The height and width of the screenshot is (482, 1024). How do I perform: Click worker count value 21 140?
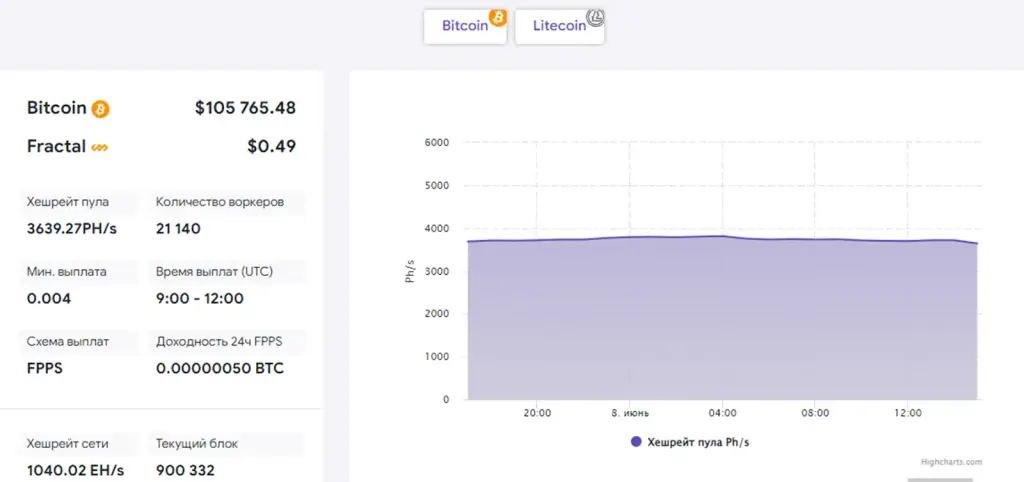(x=178, y=229)
